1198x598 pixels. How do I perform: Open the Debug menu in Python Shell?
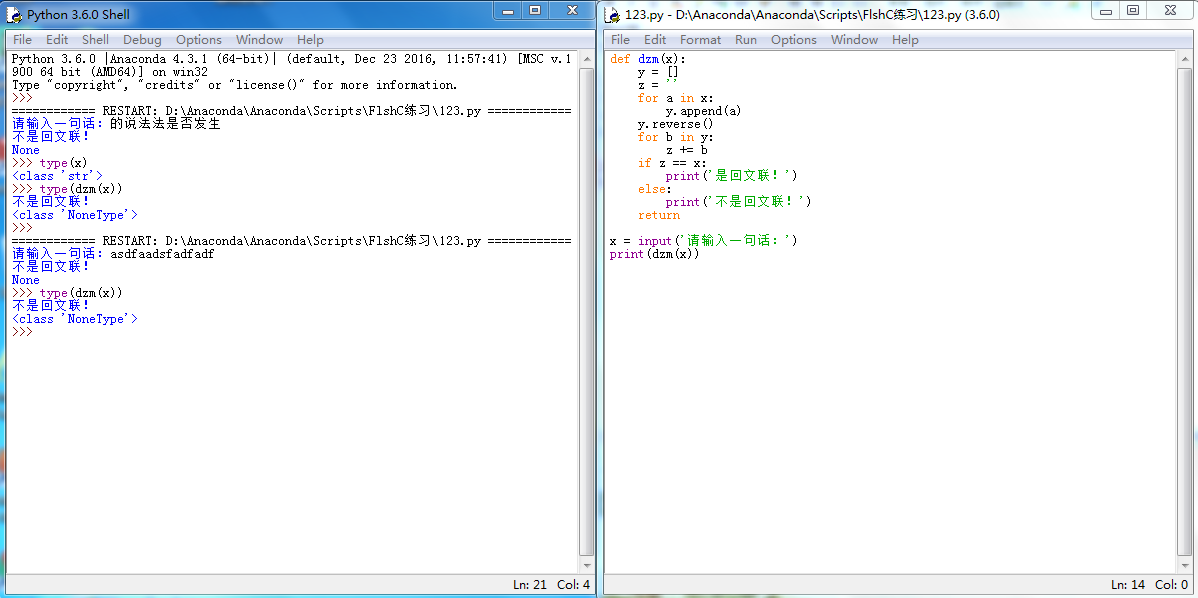click(142, 40)
